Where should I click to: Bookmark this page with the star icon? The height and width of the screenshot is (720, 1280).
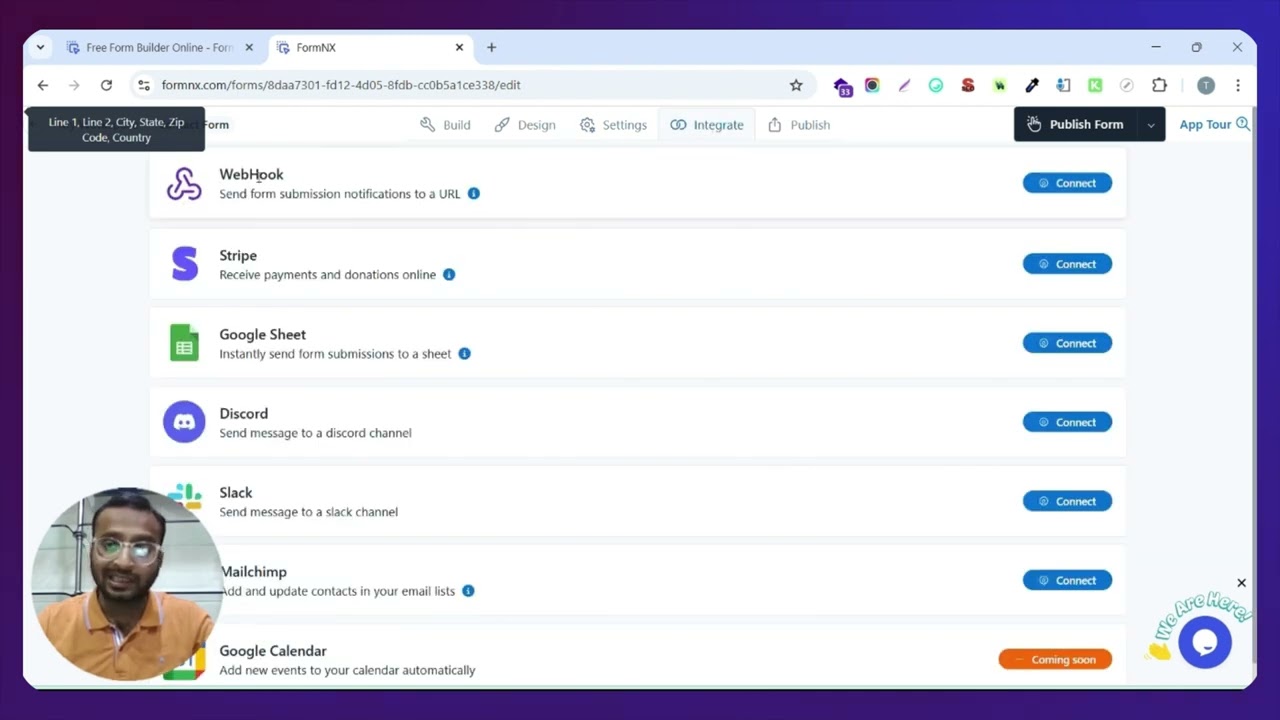pyautogui.click(x=796, y=86)
